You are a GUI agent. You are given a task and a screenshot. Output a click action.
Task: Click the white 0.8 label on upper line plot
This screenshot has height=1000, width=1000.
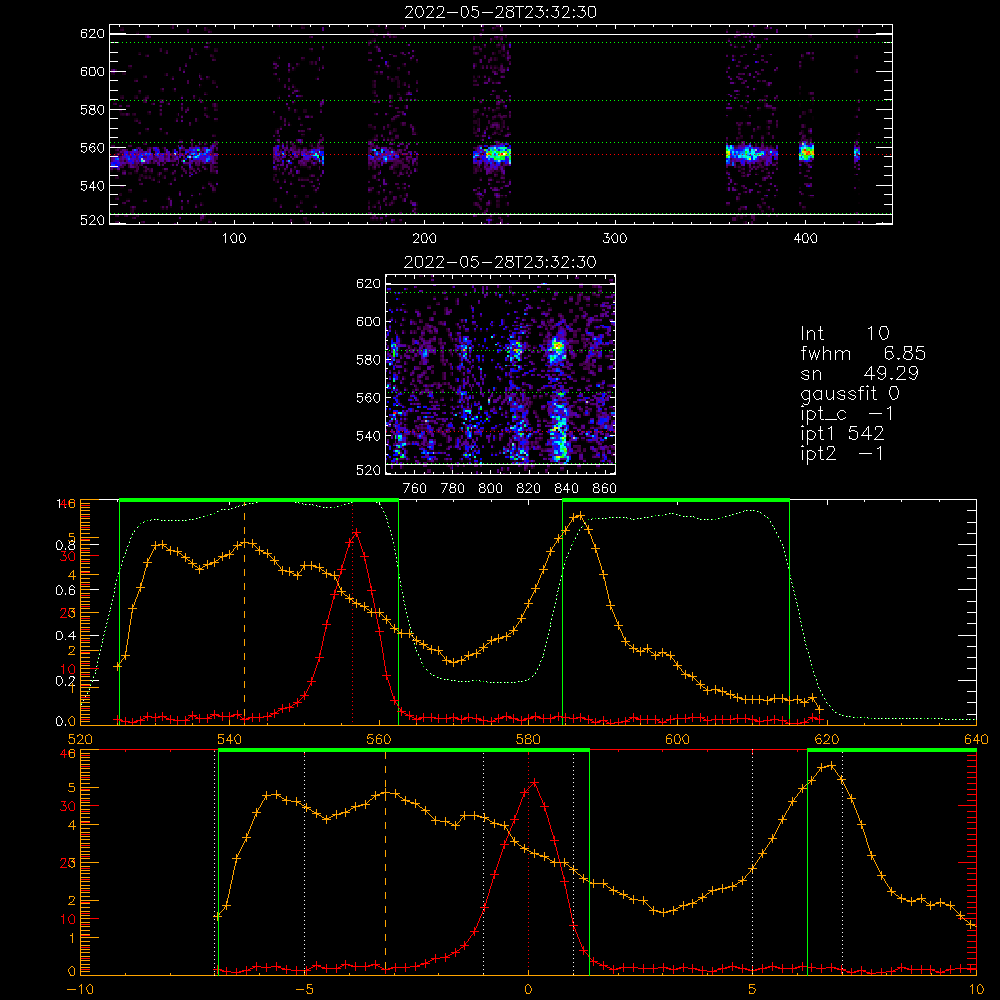click(x=65, y=545)
